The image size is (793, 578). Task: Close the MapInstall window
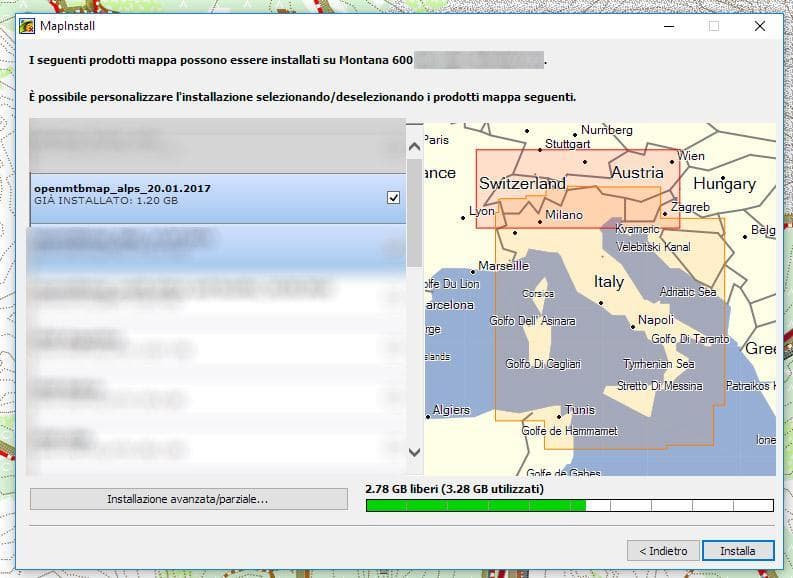click(x=760, y=26)
